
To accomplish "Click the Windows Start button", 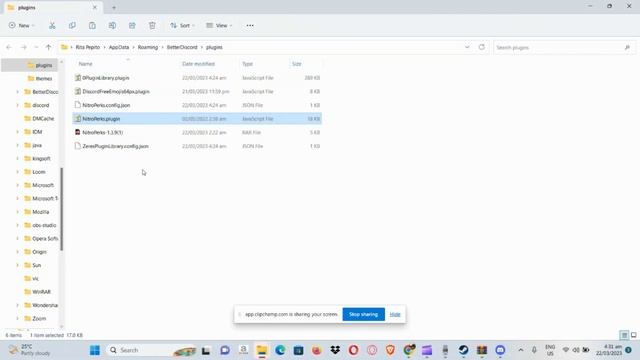I will click(x=95, y=350).
